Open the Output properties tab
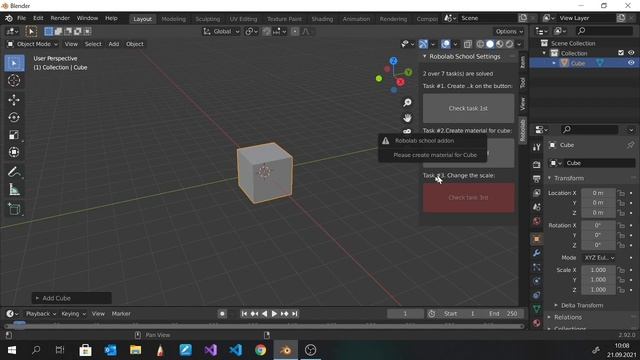 click(537, 179)
